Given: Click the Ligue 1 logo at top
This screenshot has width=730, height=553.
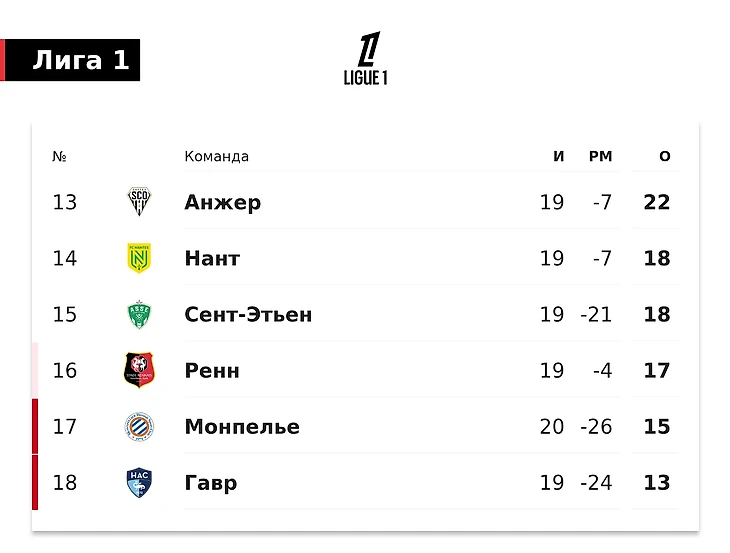Looking at the screenshot, I should click(x=366, y=59).
